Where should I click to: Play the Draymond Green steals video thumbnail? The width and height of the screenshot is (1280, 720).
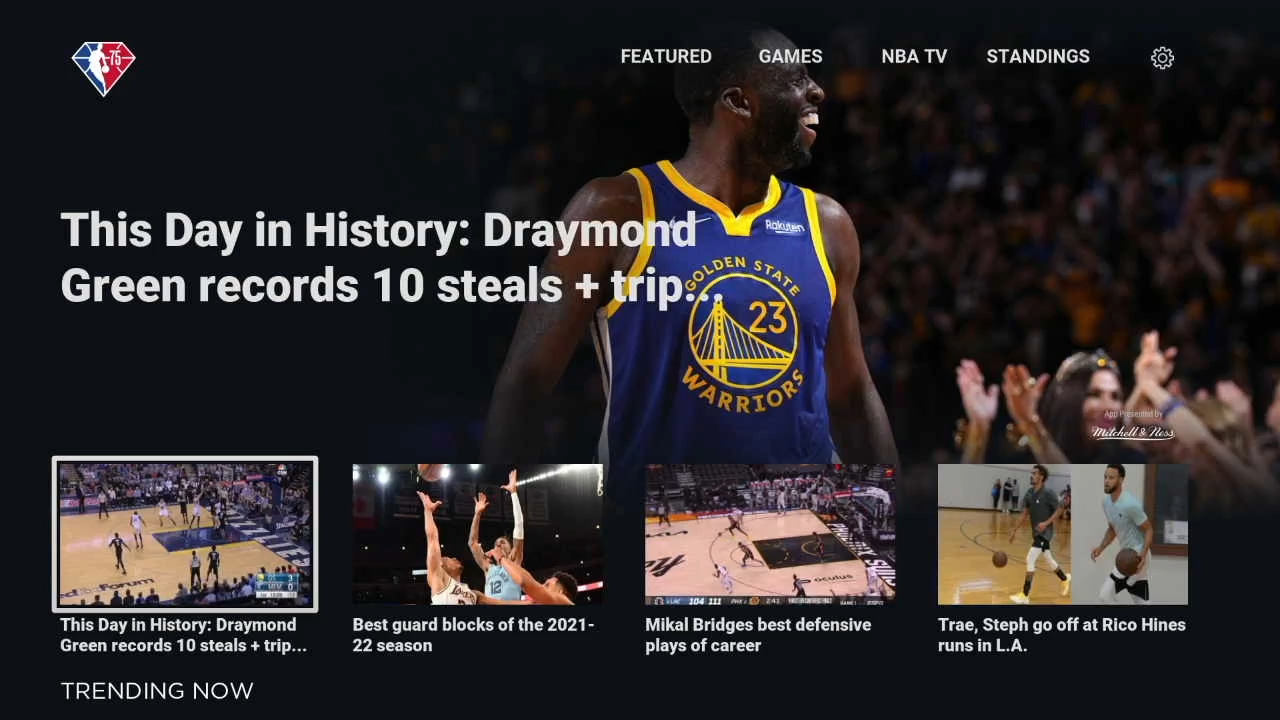point(185,534)
